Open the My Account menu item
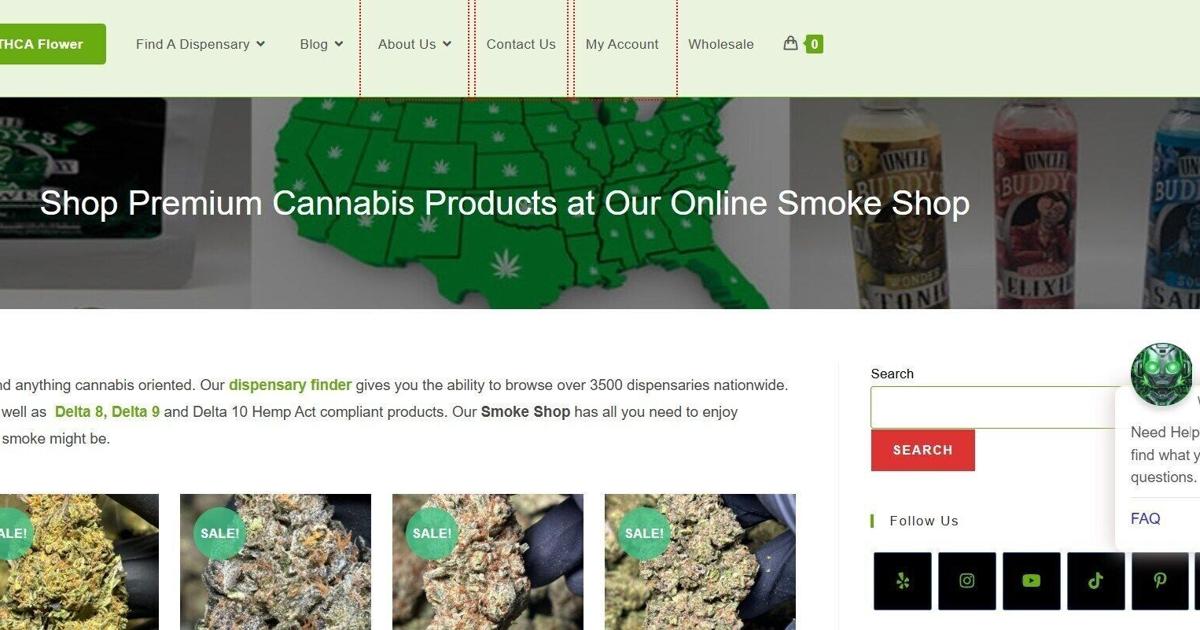 click(x=622, y=44)
